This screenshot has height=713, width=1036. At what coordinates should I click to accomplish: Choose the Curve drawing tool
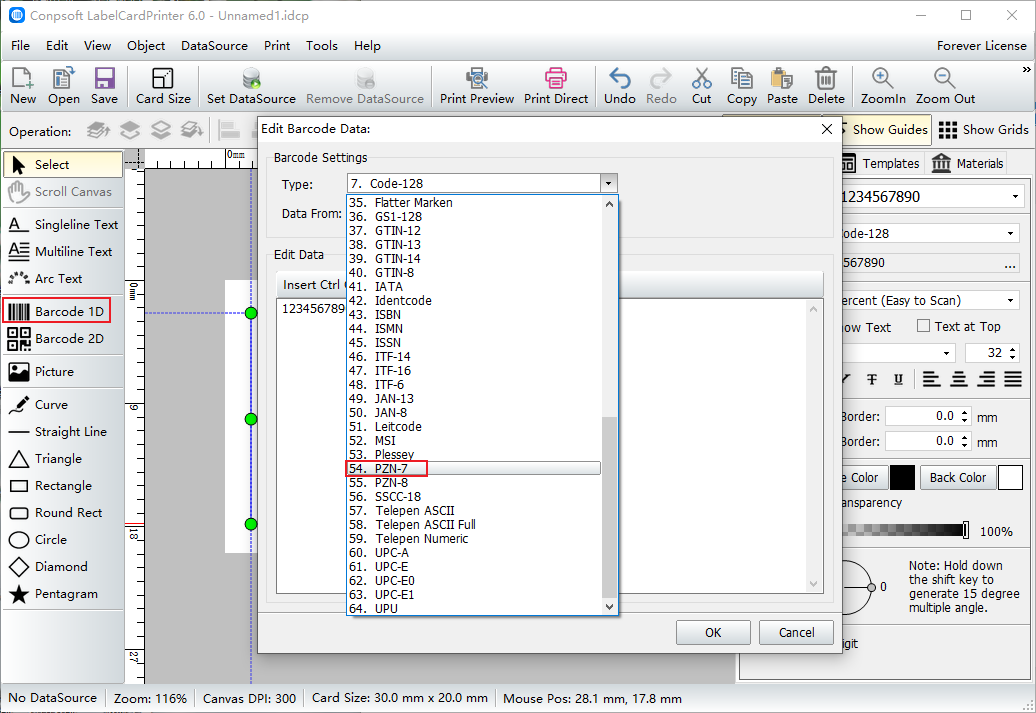pos(63,404)
